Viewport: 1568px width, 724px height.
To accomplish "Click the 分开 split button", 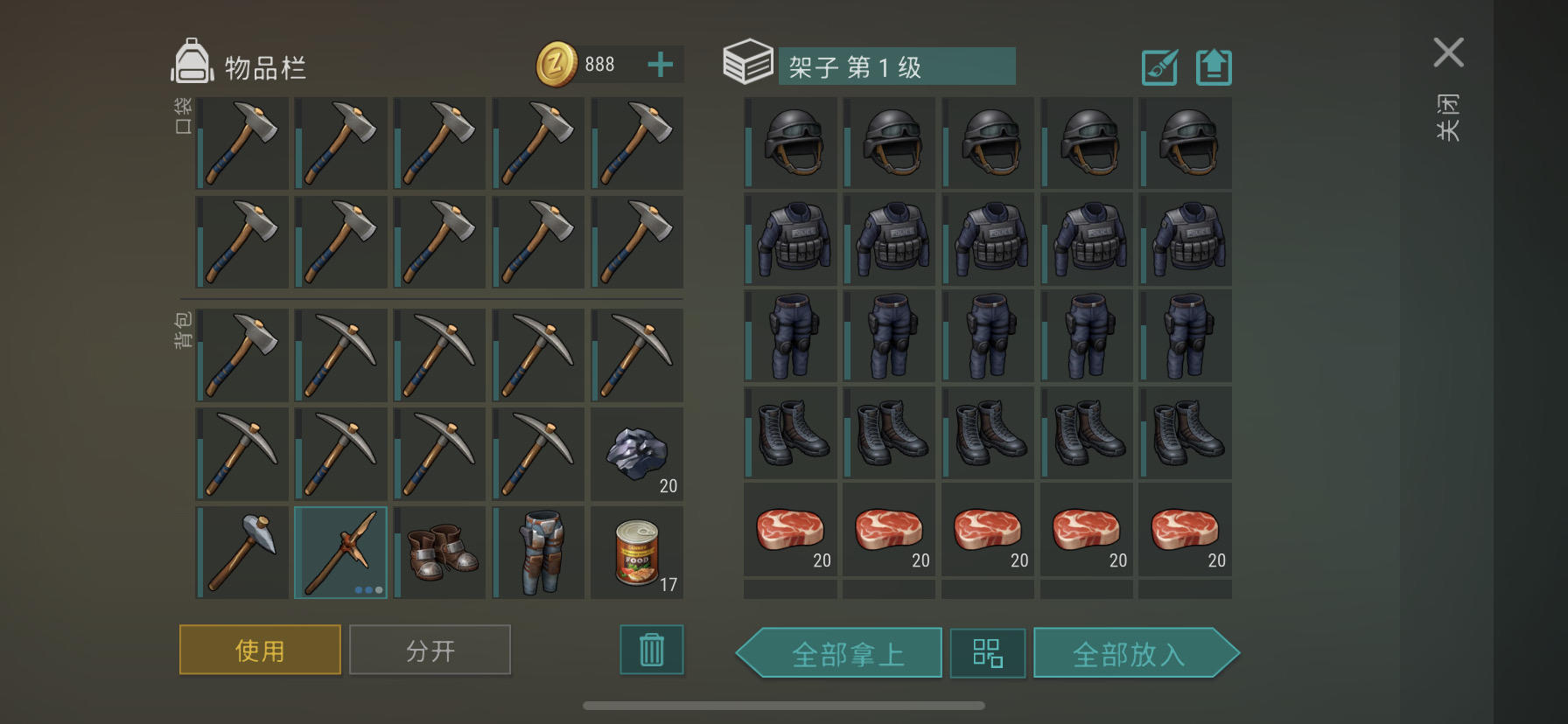I will [430, 650].
